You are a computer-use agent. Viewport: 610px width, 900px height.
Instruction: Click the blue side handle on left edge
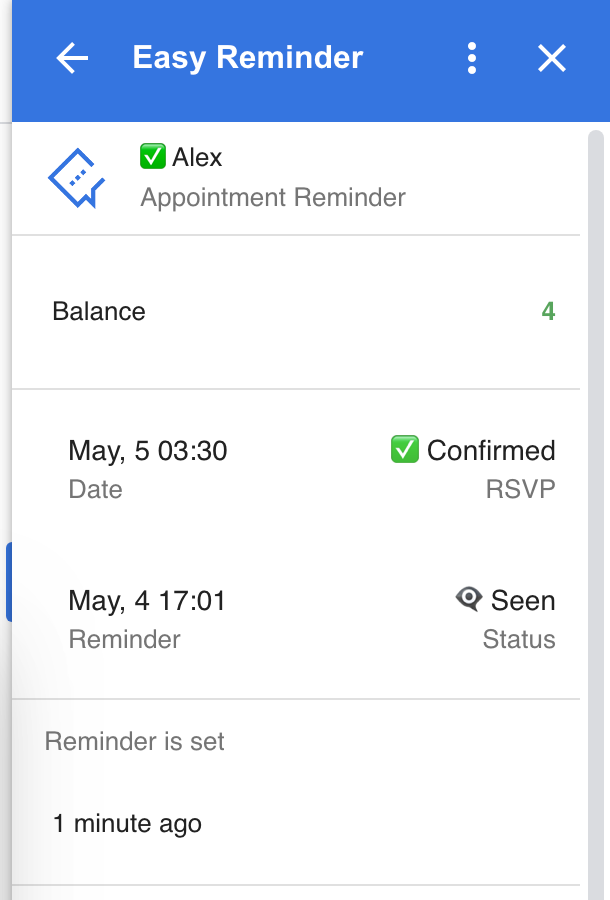8,582
